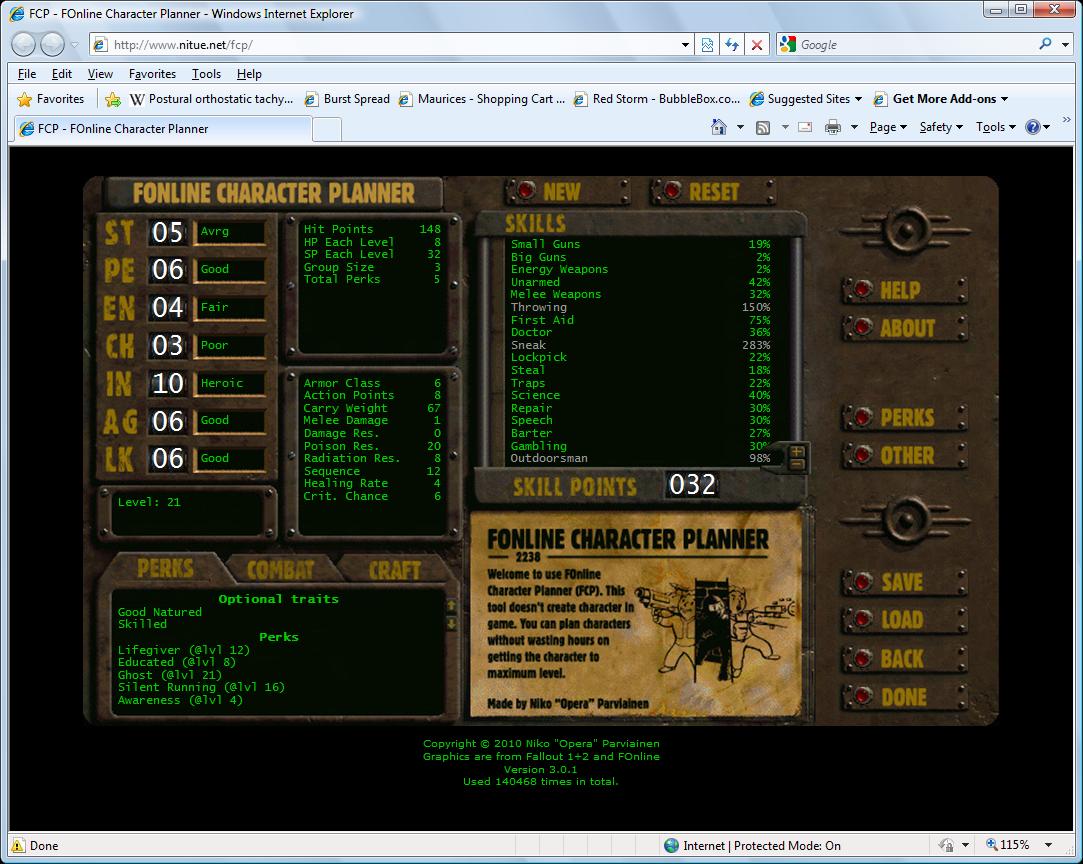
Task: Click the search magnifier icon
Action: point(1046,44)
